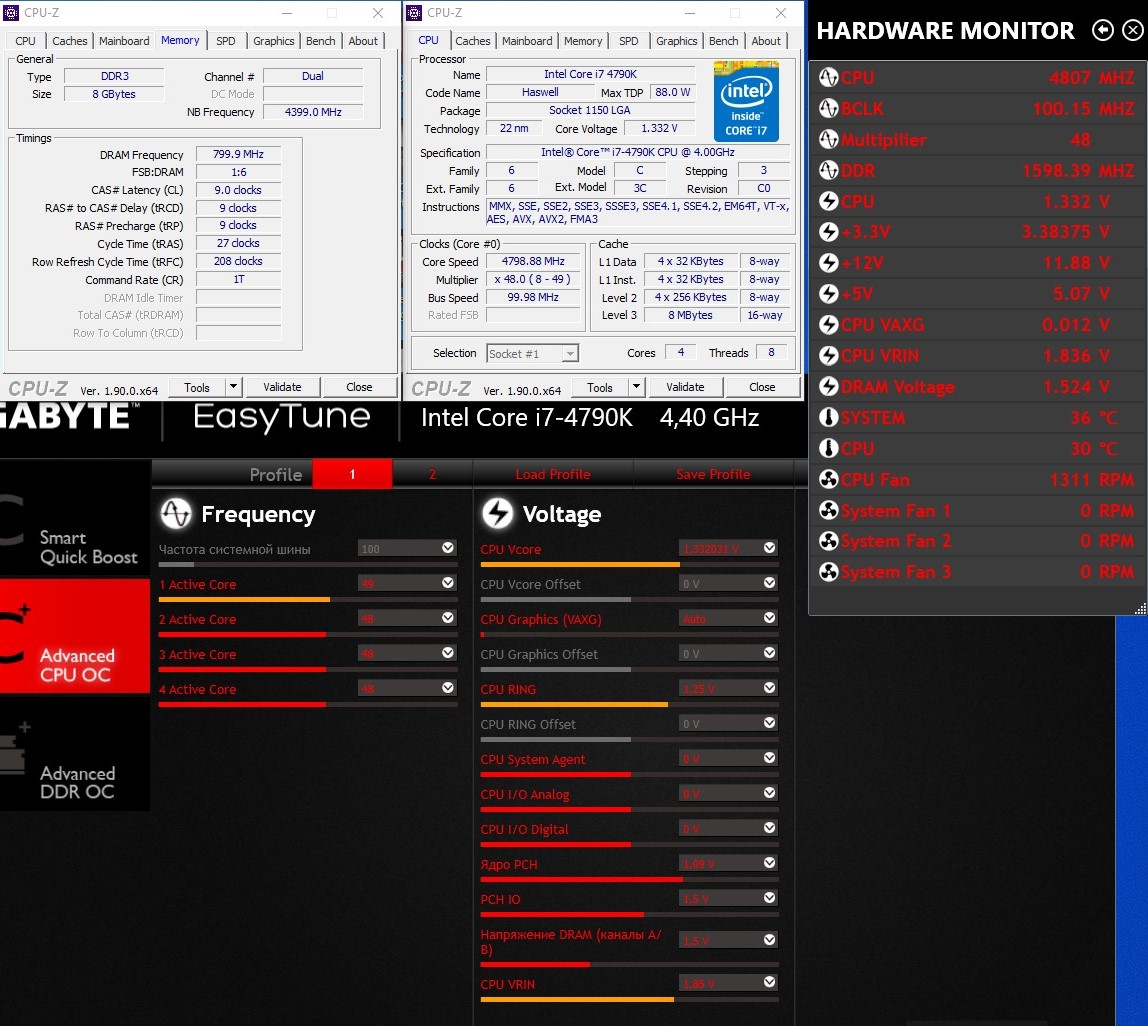Screen dimensions: 1148x1026
Task: Click the BCLK waveform icon in Hardware Monitor
Action: pyautogui.click(x=828, y=108)
